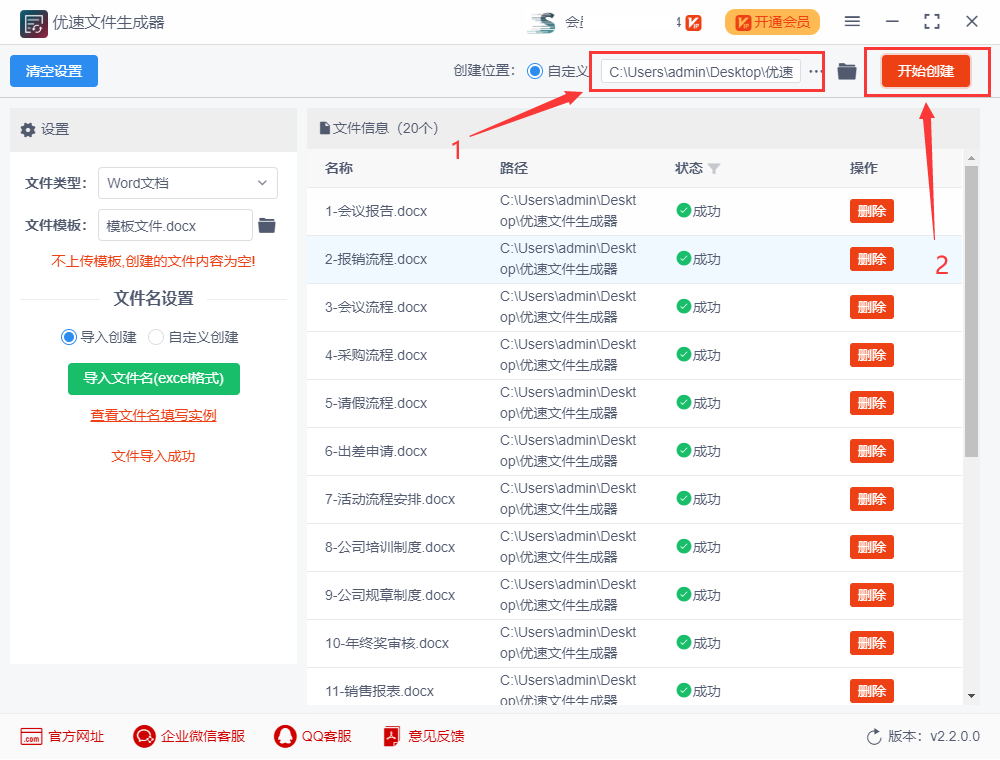The image size is (1000, 760).
Task: Click the file list vertical scrollbar thumb
Action: tap(971, 311)
